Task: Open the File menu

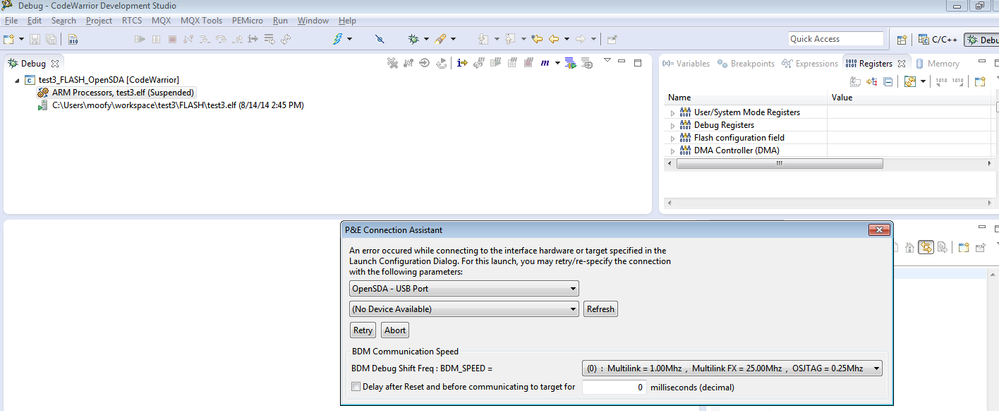Action: (x=11, y=20)
